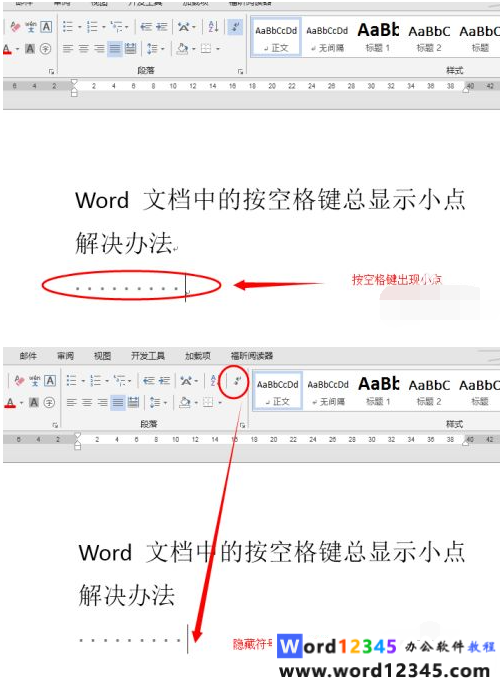Viewport: 500px width, 690px height.
Task: Apply bullet list in upper ribbon
Action: tap(67, 27)
